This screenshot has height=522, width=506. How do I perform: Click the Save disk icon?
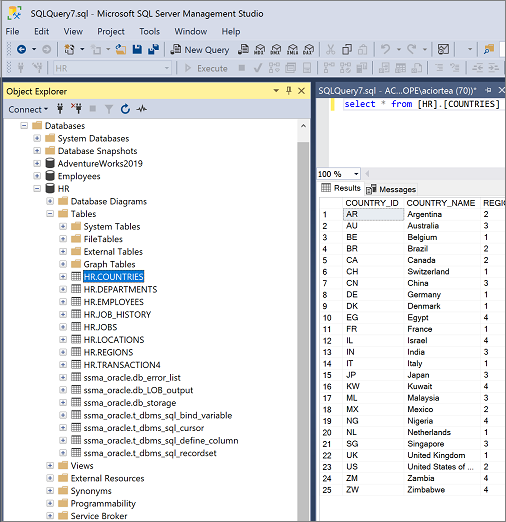pos(137,50)
